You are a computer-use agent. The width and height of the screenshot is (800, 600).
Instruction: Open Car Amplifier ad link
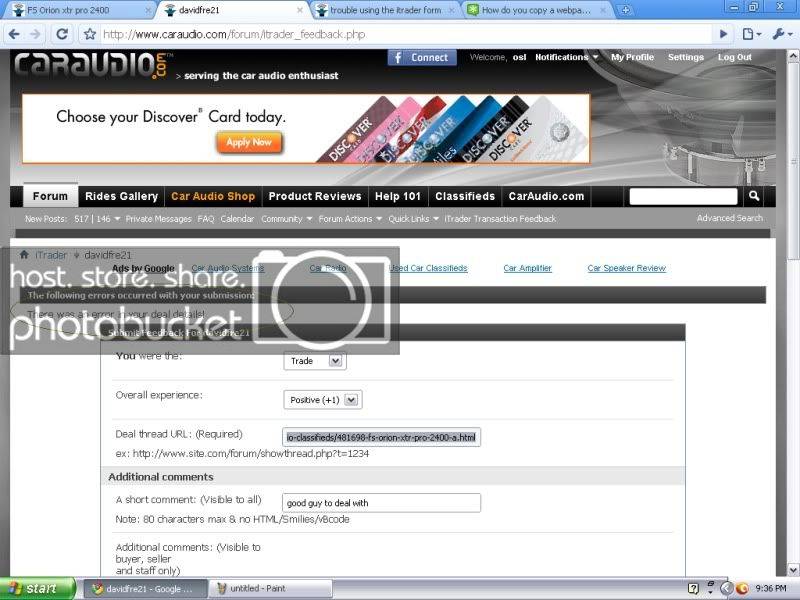point(528,268)
